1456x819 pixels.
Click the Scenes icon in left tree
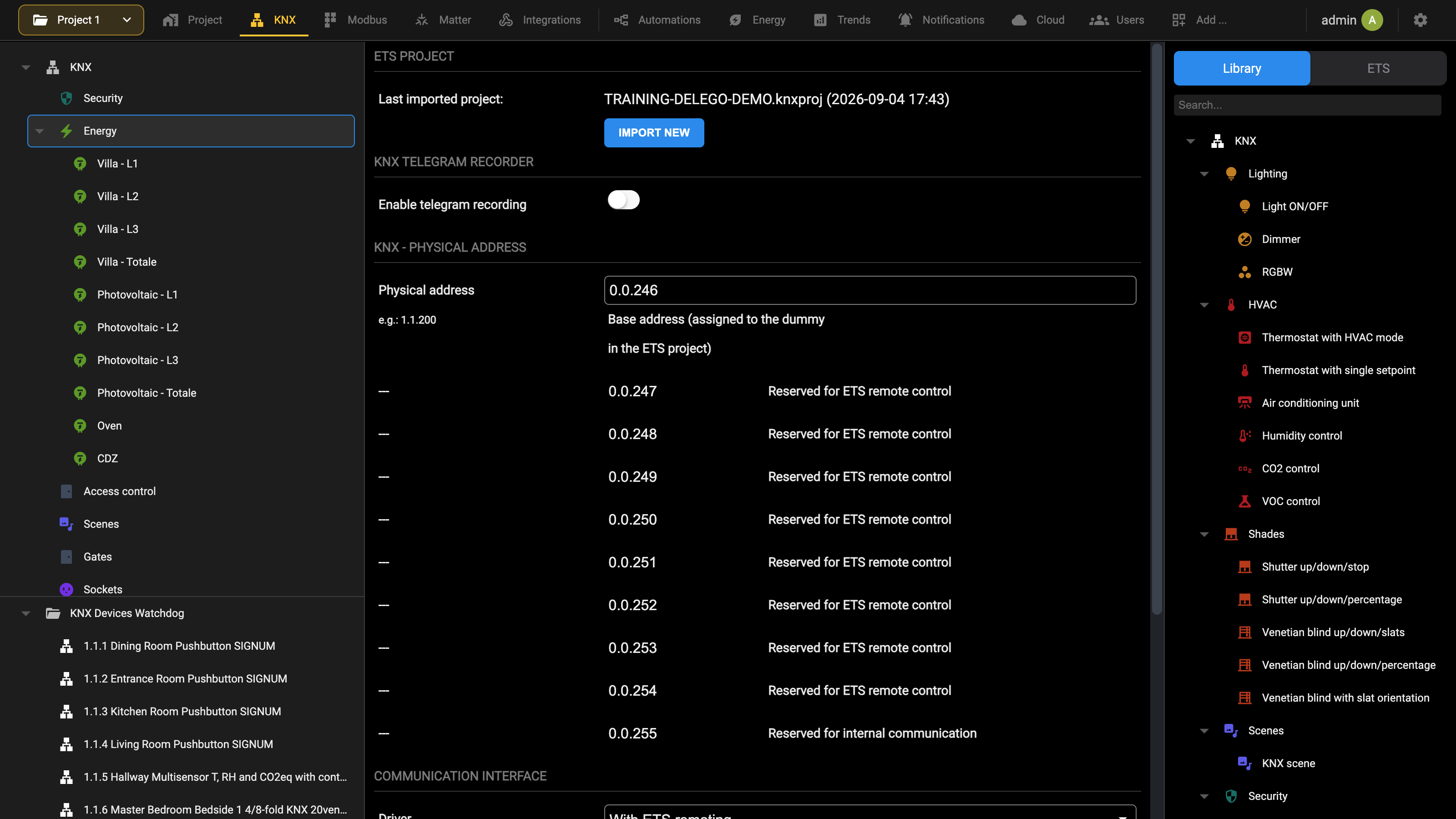66,524
